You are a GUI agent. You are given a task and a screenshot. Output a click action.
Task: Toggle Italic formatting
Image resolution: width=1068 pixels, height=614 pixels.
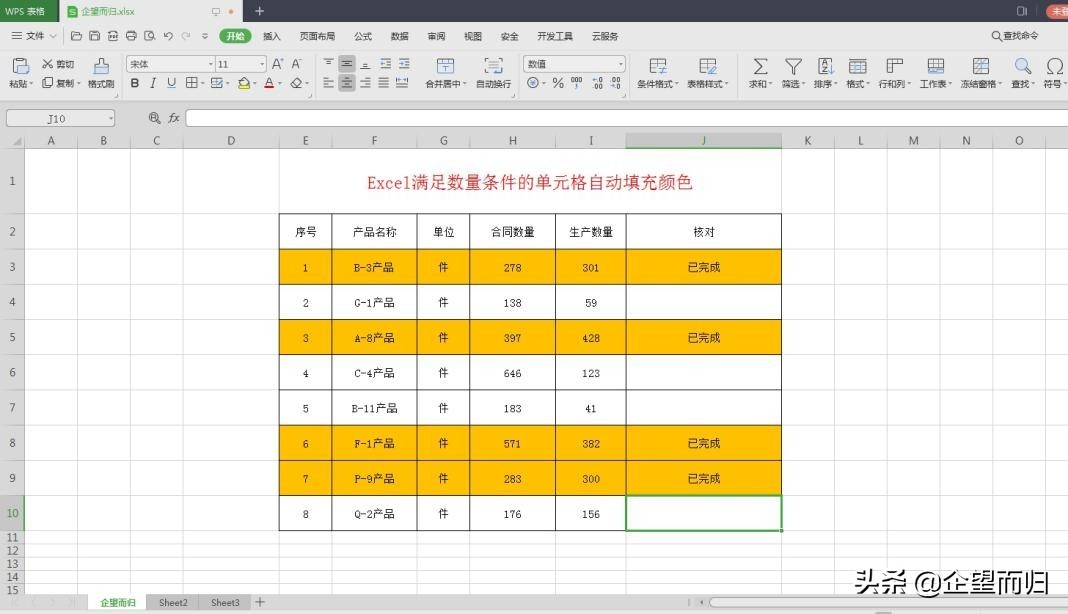(153, 83)
